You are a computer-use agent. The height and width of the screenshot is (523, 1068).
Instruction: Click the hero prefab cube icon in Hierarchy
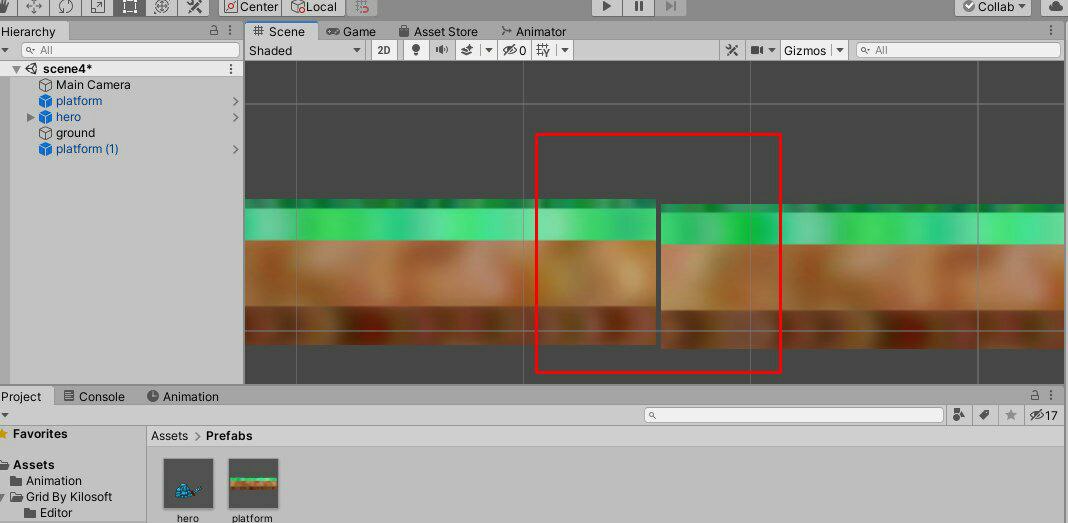[45, 117]
